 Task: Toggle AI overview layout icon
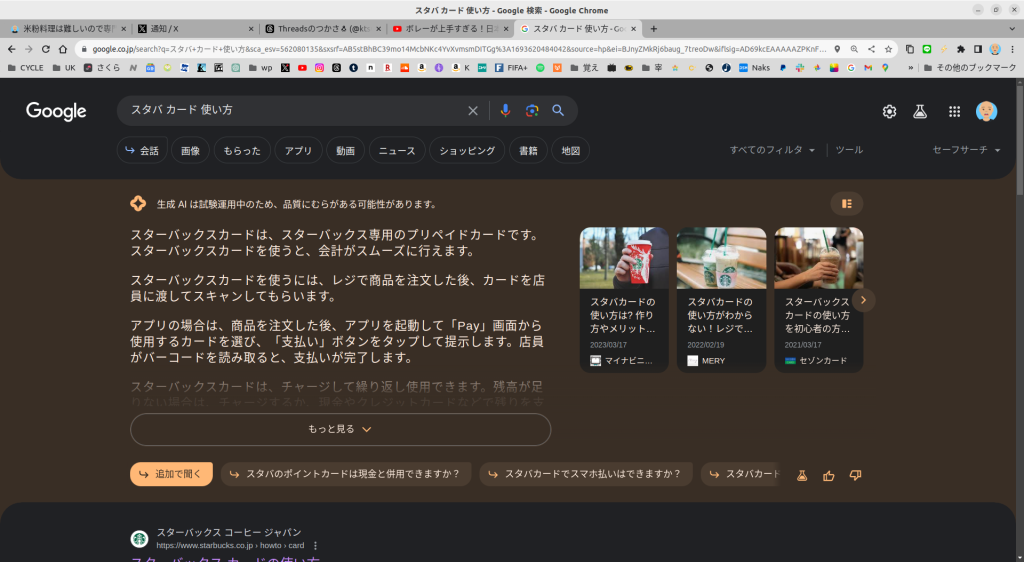tap(846, 204)
